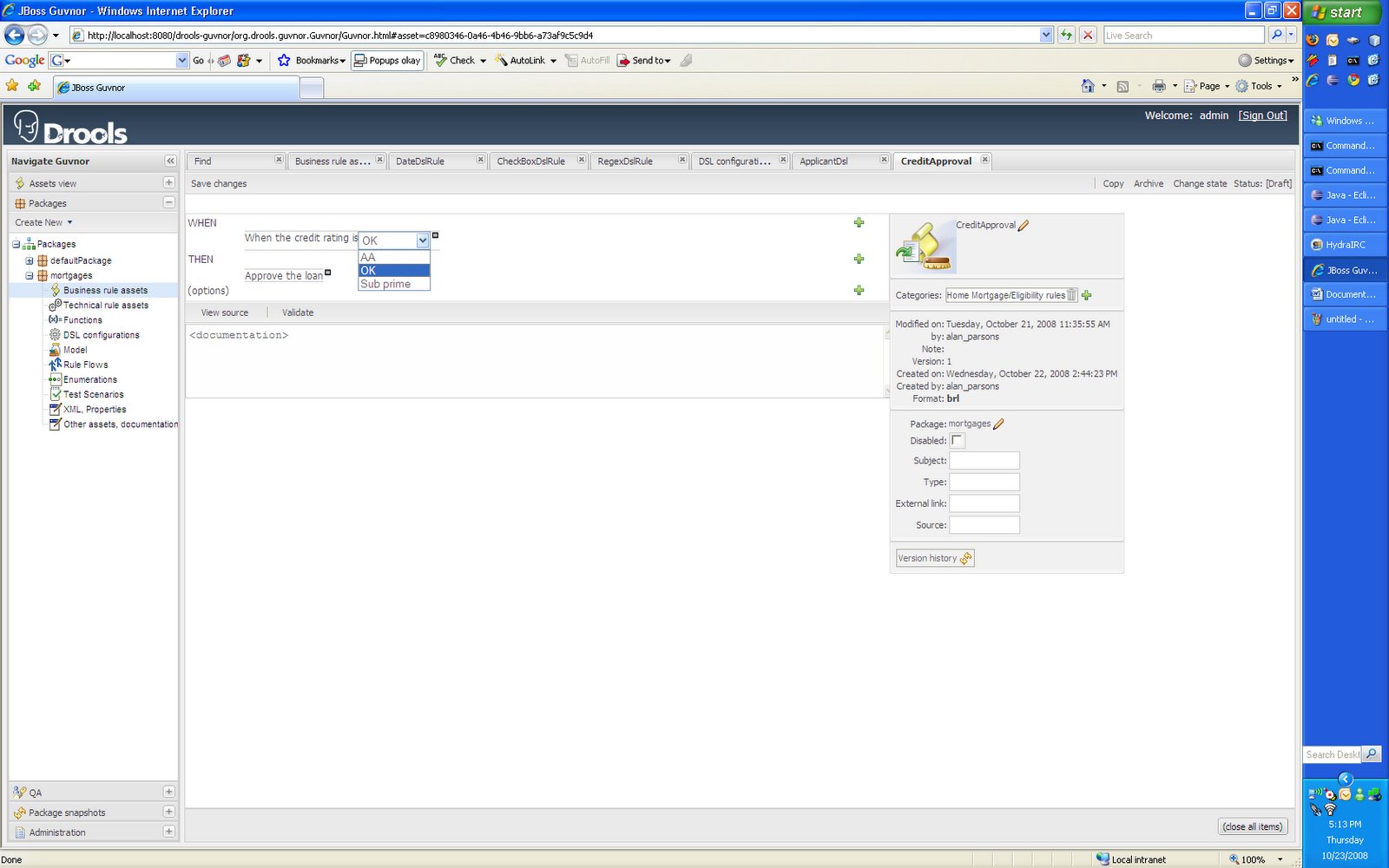Open the Create New dropdown
The image size is (1389, 868).
tap(43, 222)
